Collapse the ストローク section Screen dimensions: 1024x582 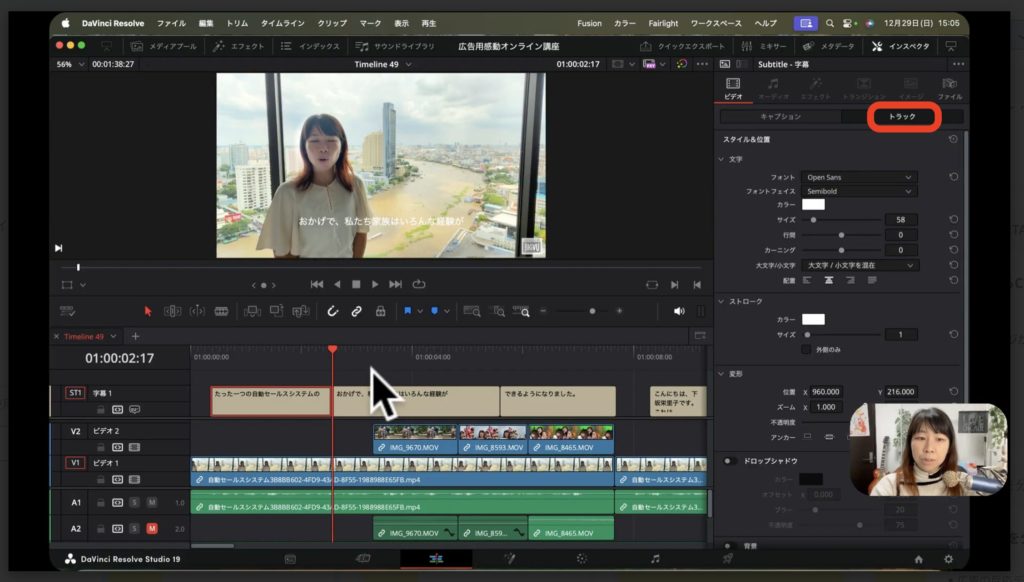click(x=723, y=300)
